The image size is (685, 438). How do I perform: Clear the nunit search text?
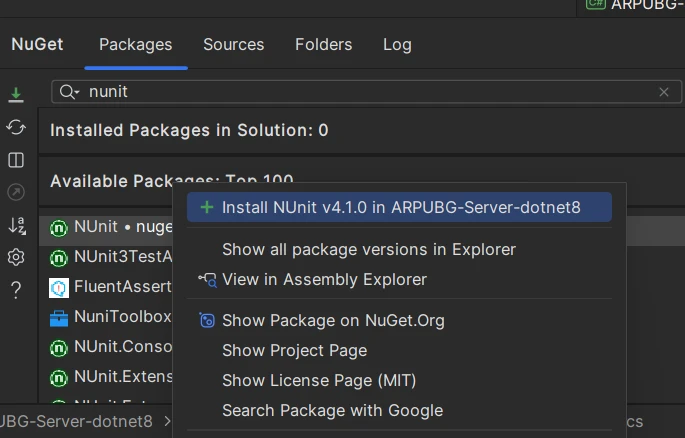point(663,92)
